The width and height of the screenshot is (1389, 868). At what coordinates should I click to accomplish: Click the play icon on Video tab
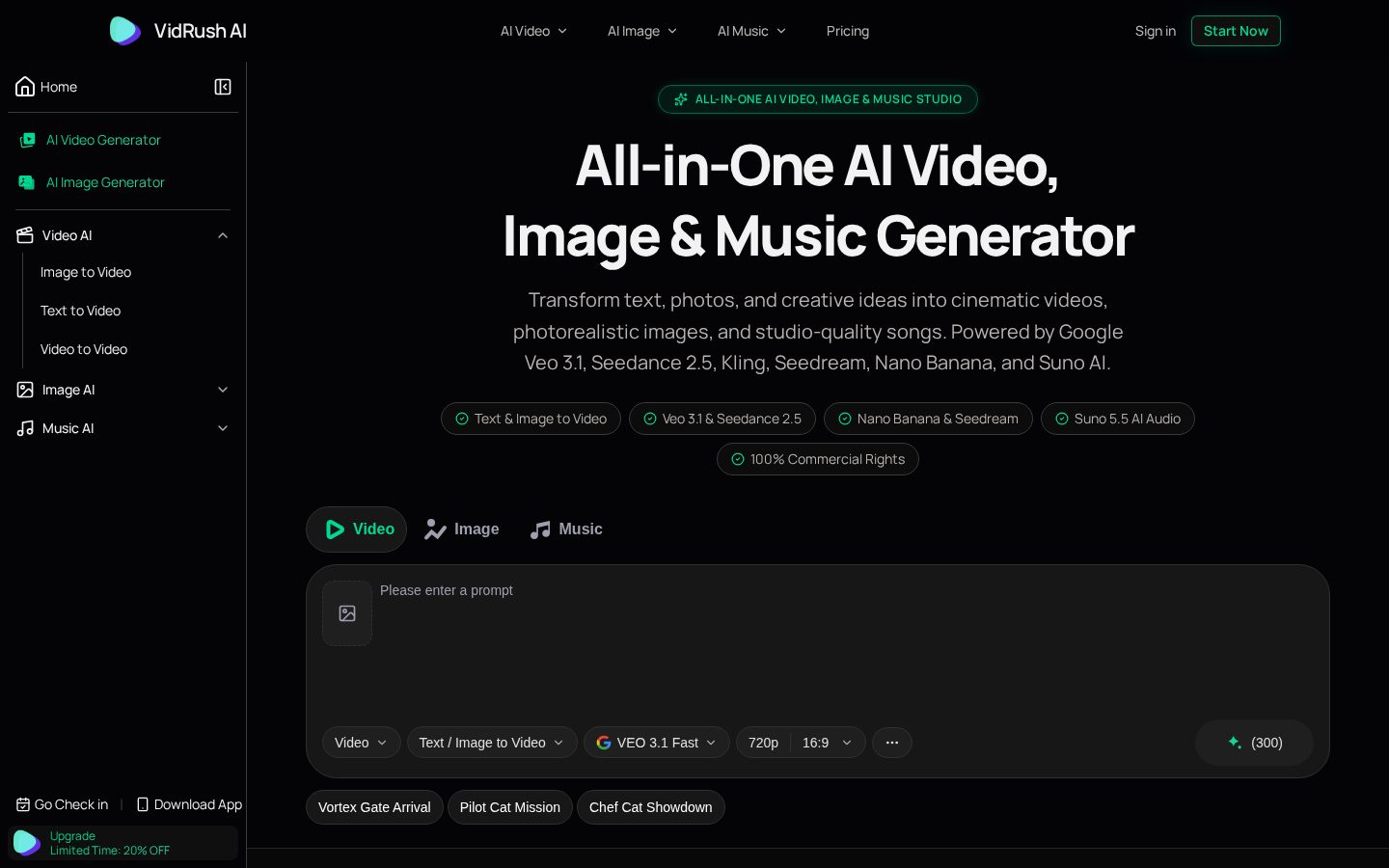tap(335, 529)
